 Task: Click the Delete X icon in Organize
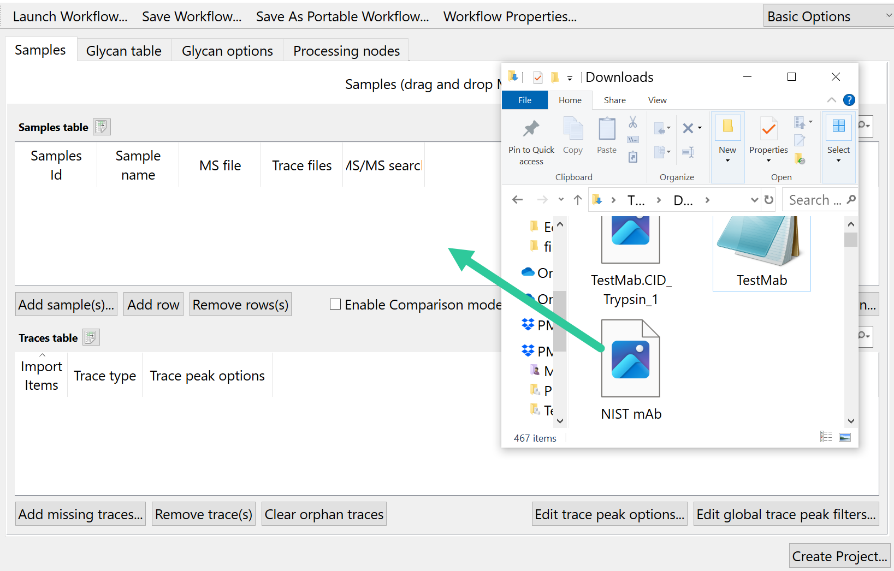(x=688, y=128)
